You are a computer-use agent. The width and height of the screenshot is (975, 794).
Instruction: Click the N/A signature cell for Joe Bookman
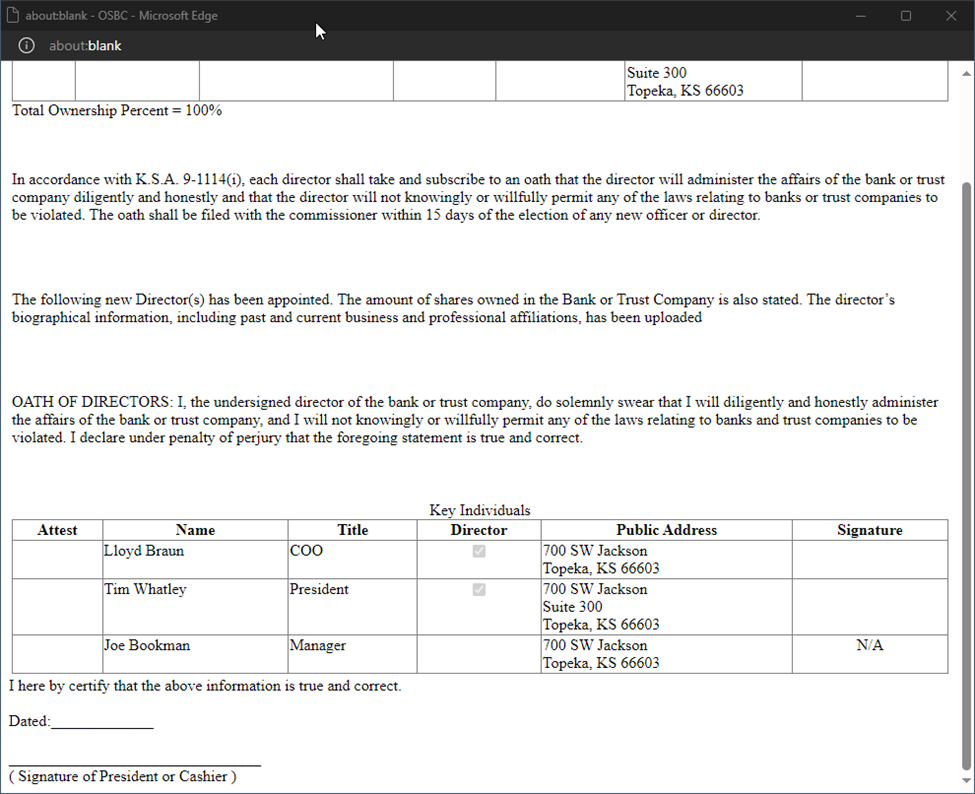point(869,646)
